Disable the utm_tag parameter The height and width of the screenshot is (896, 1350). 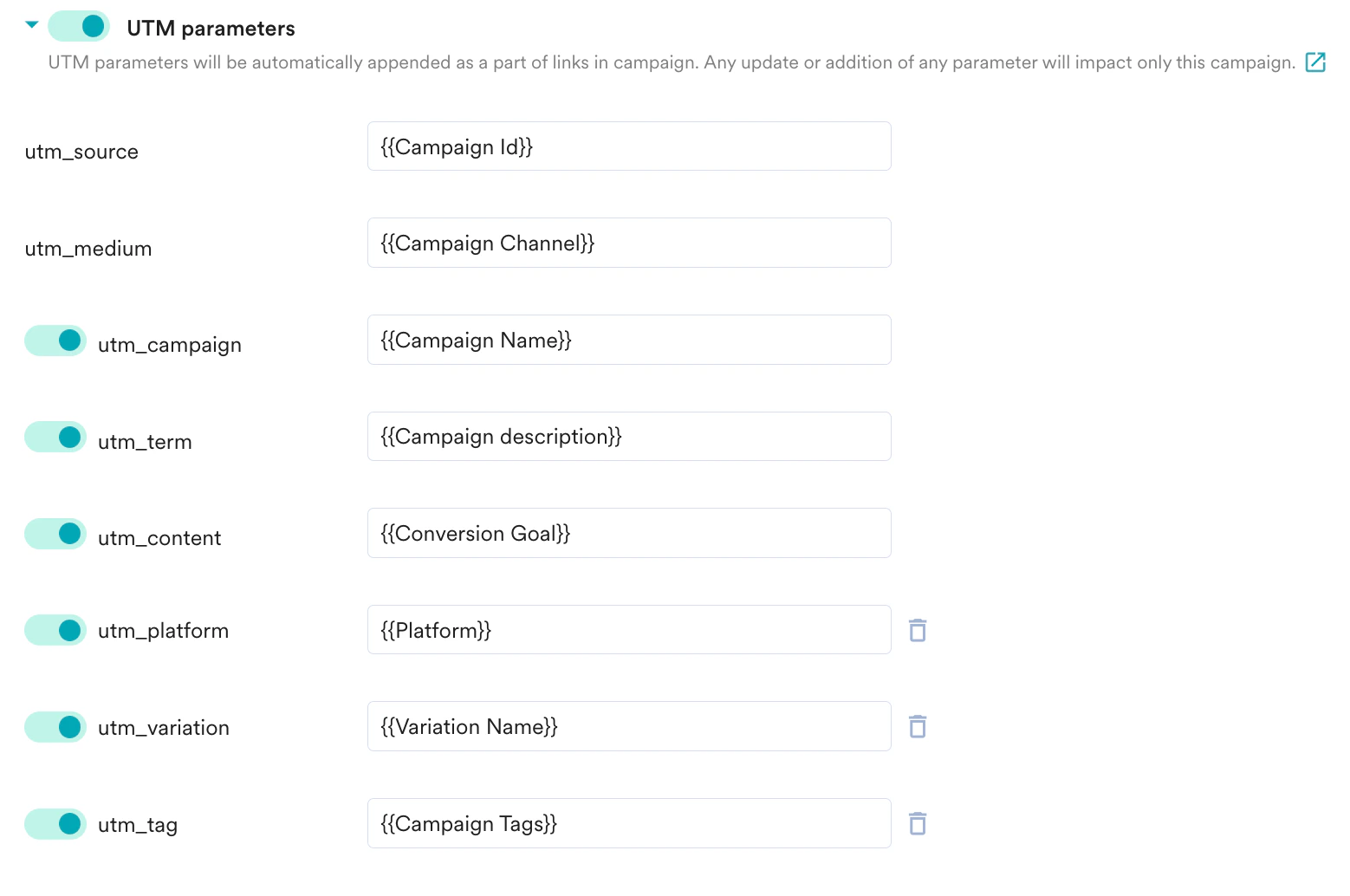coord(55,824)
